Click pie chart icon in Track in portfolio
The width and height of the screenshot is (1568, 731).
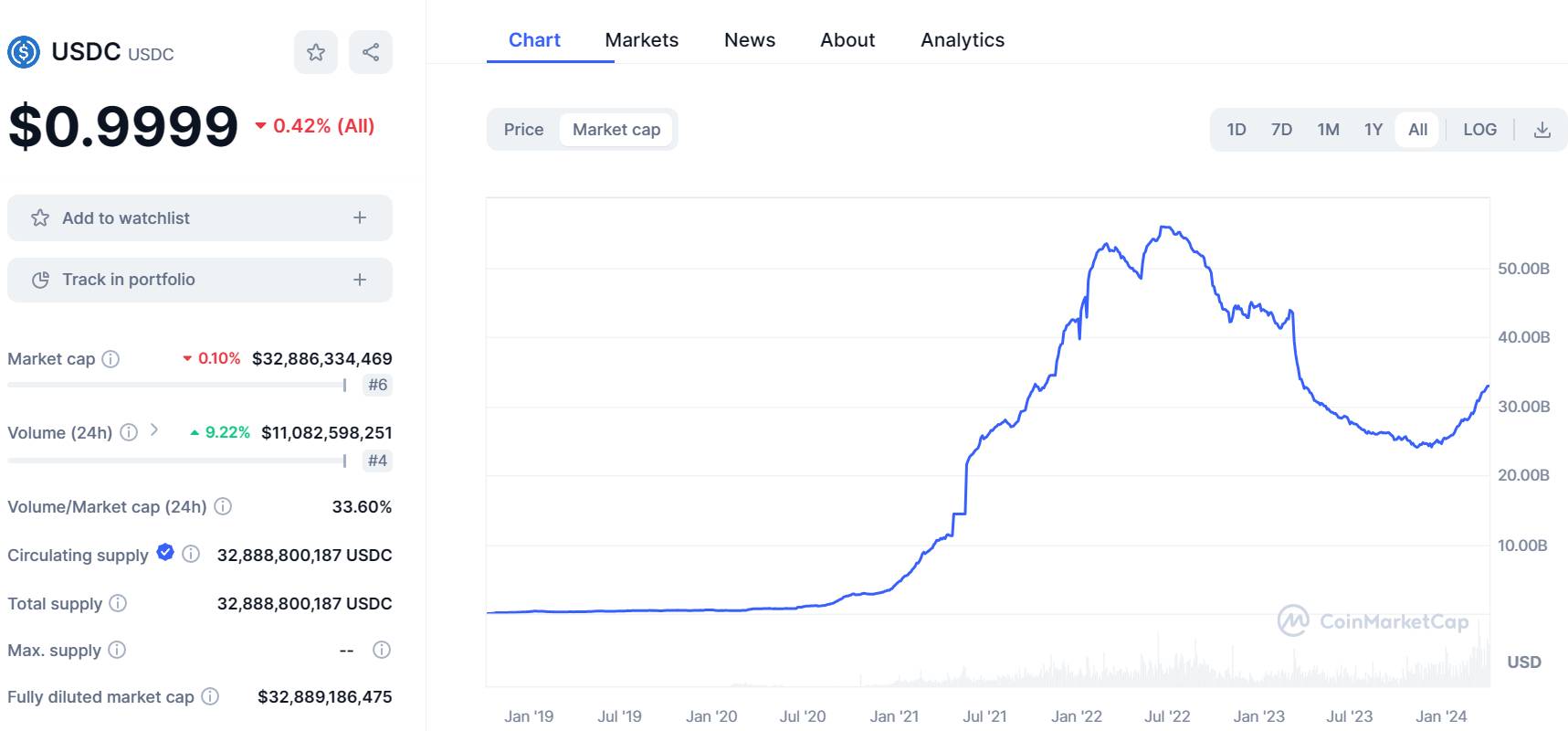(40, 280)
